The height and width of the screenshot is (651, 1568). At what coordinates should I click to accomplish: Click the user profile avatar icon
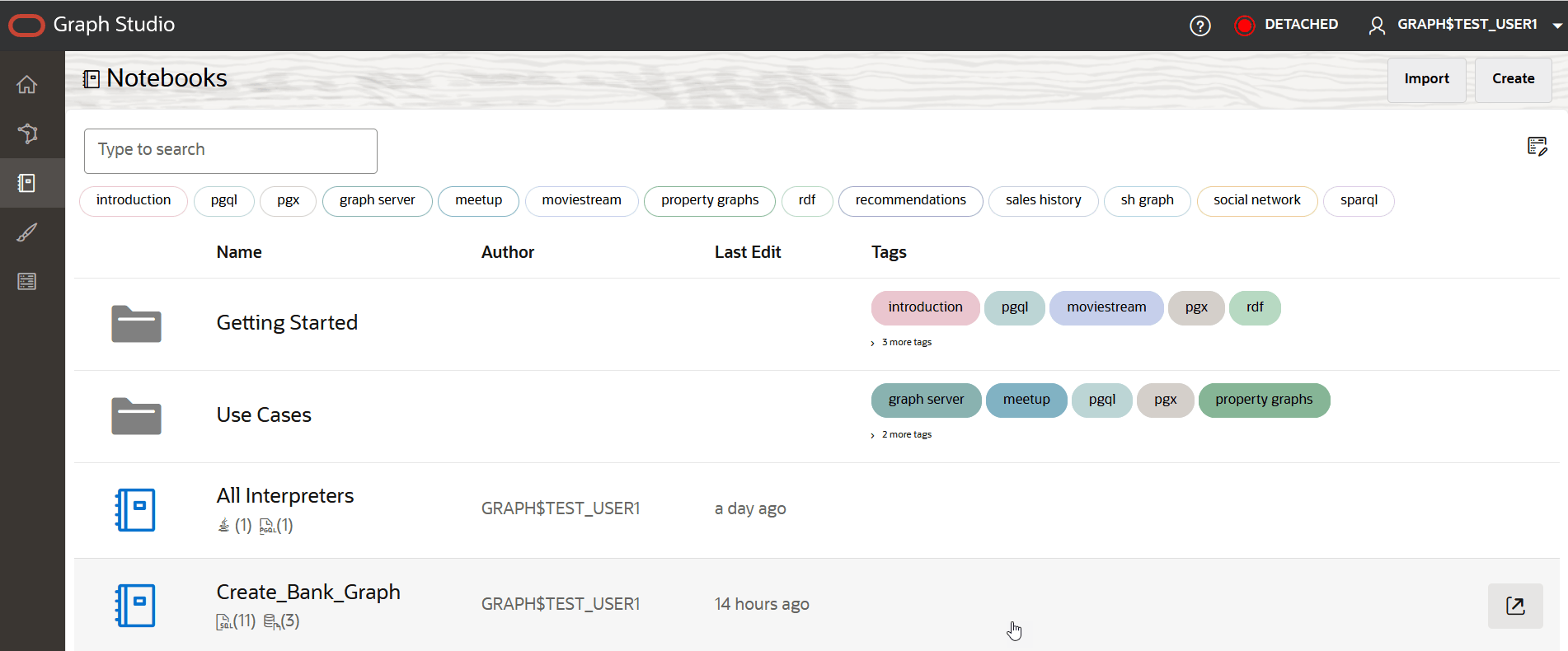pyautogui.click(x=1377, y=26)
